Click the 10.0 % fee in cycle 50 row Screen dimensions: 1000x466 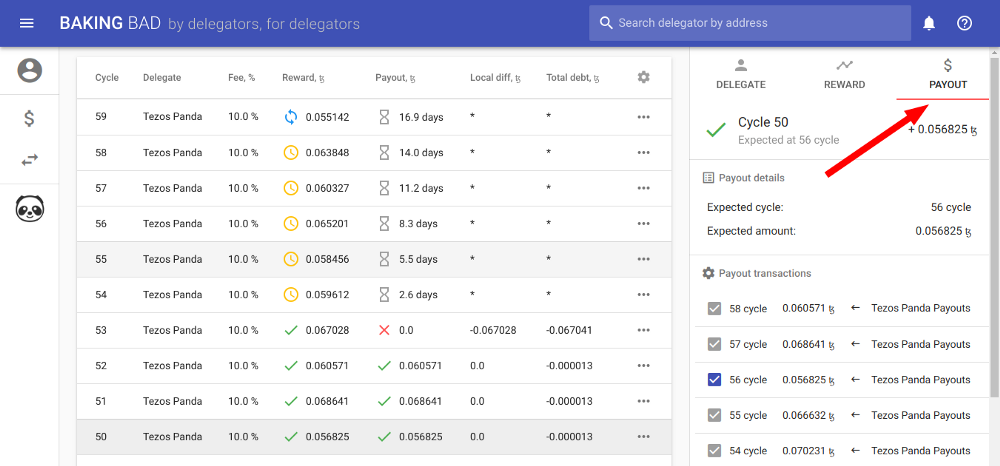coord(244,437)
